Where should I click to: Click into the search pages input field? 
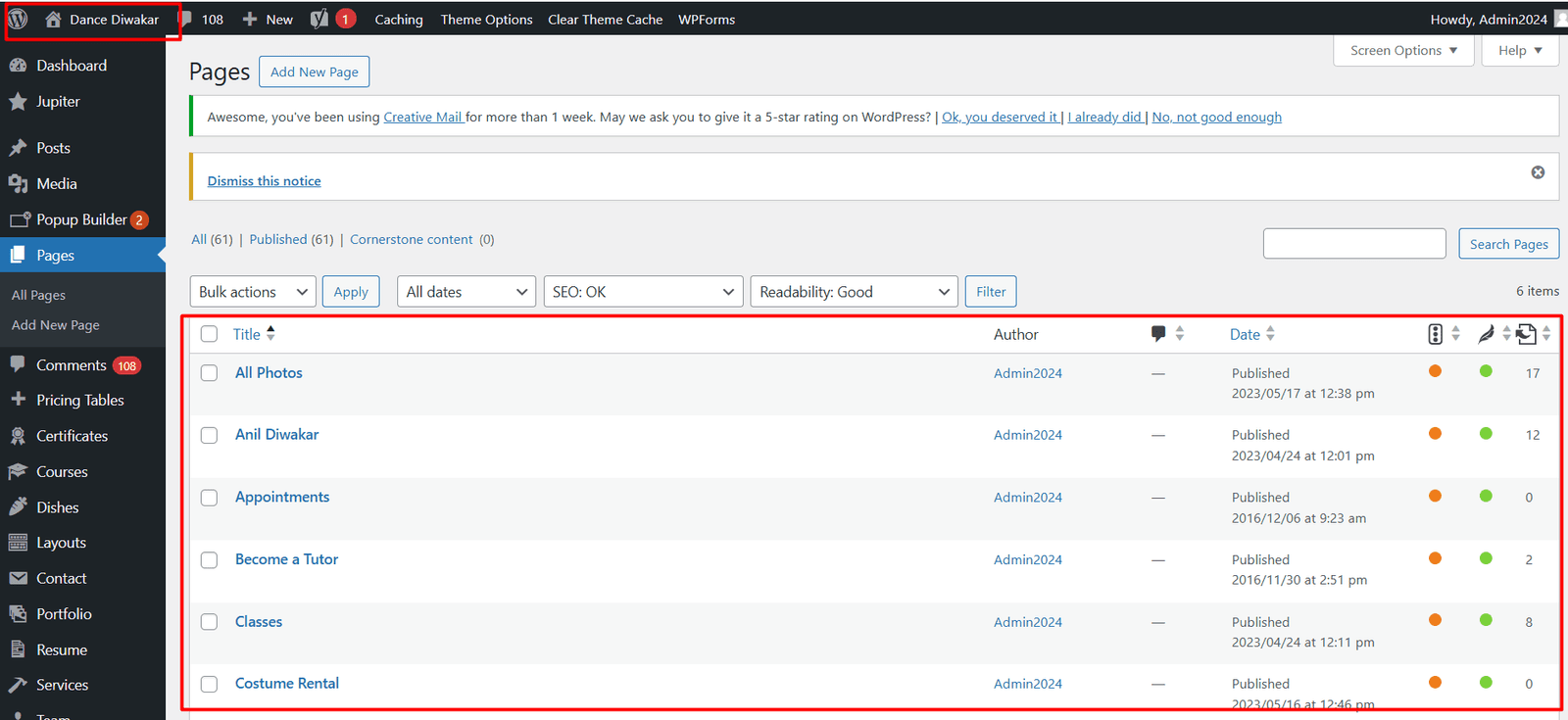(x=1354, y=244)
